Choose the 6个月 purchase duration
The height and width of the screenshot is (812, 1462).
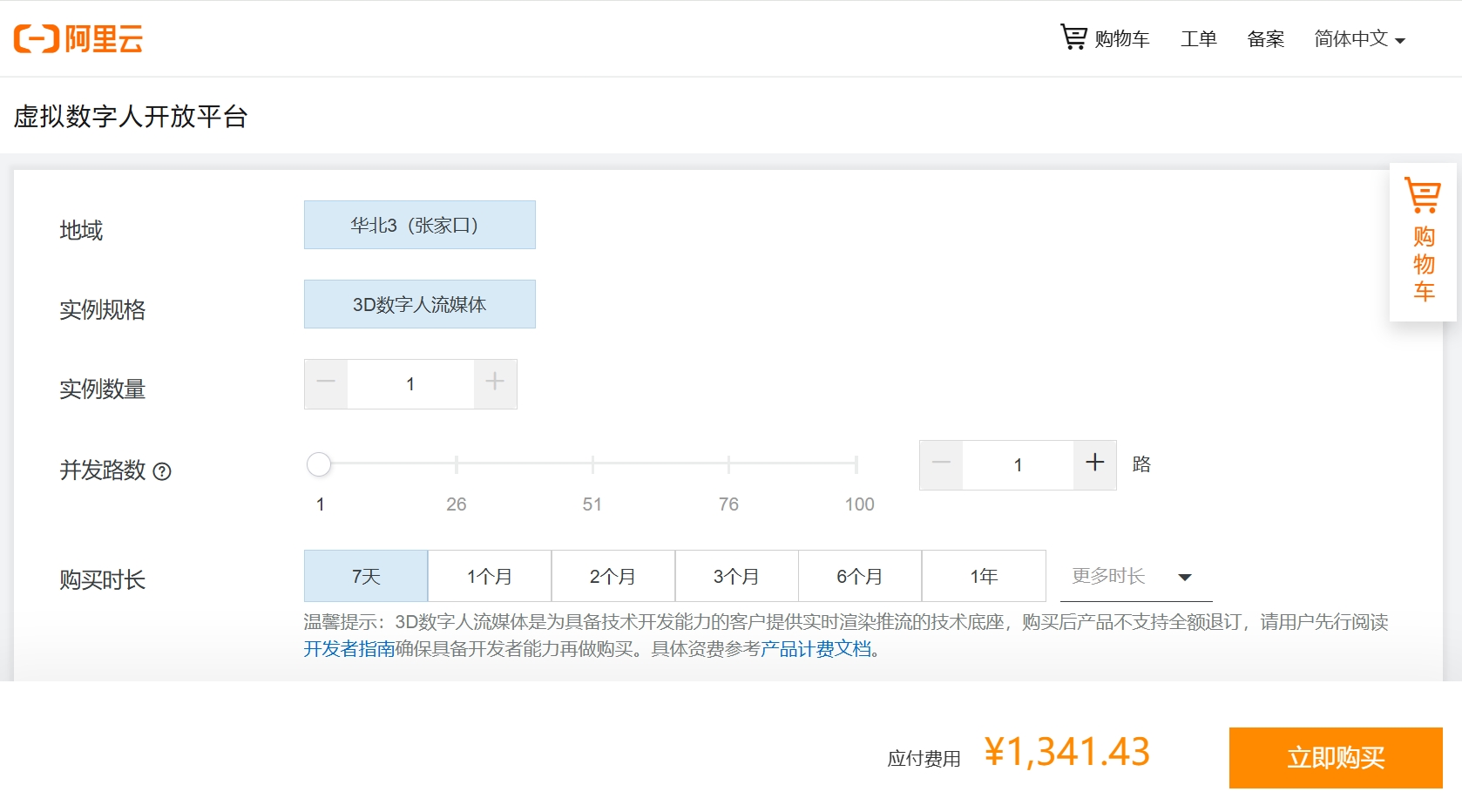click(x=860, y=576)
